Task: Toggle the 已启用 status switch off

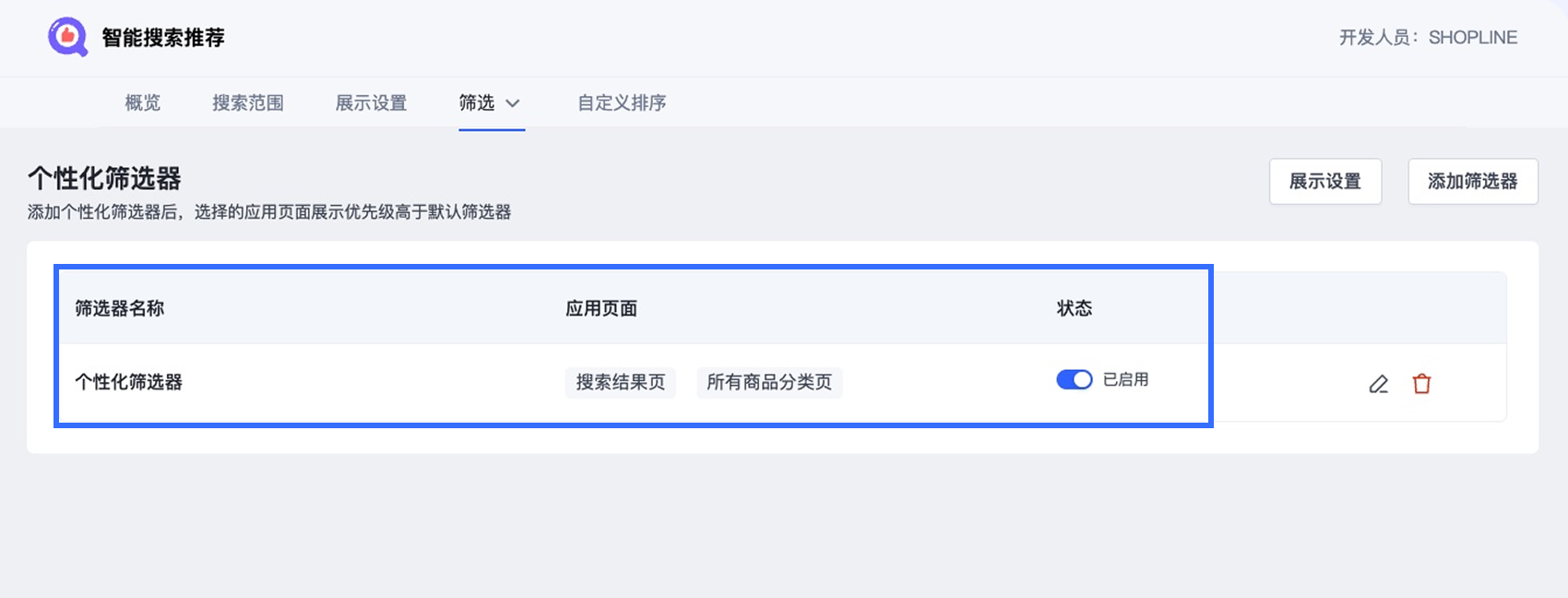Action: tap(1074, 380)
